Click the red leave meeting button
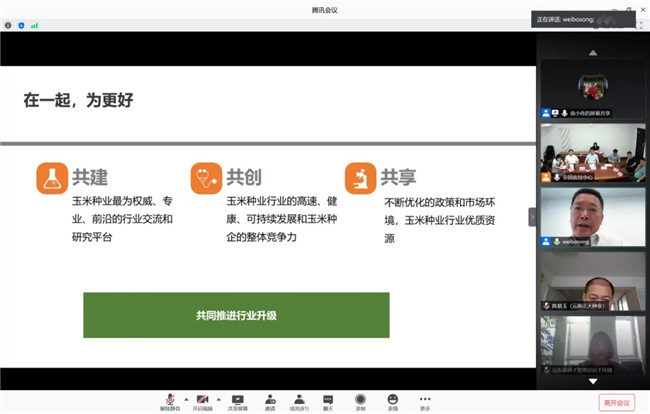The height and width of the screenshot is (414, 650). tap(616, 401)
